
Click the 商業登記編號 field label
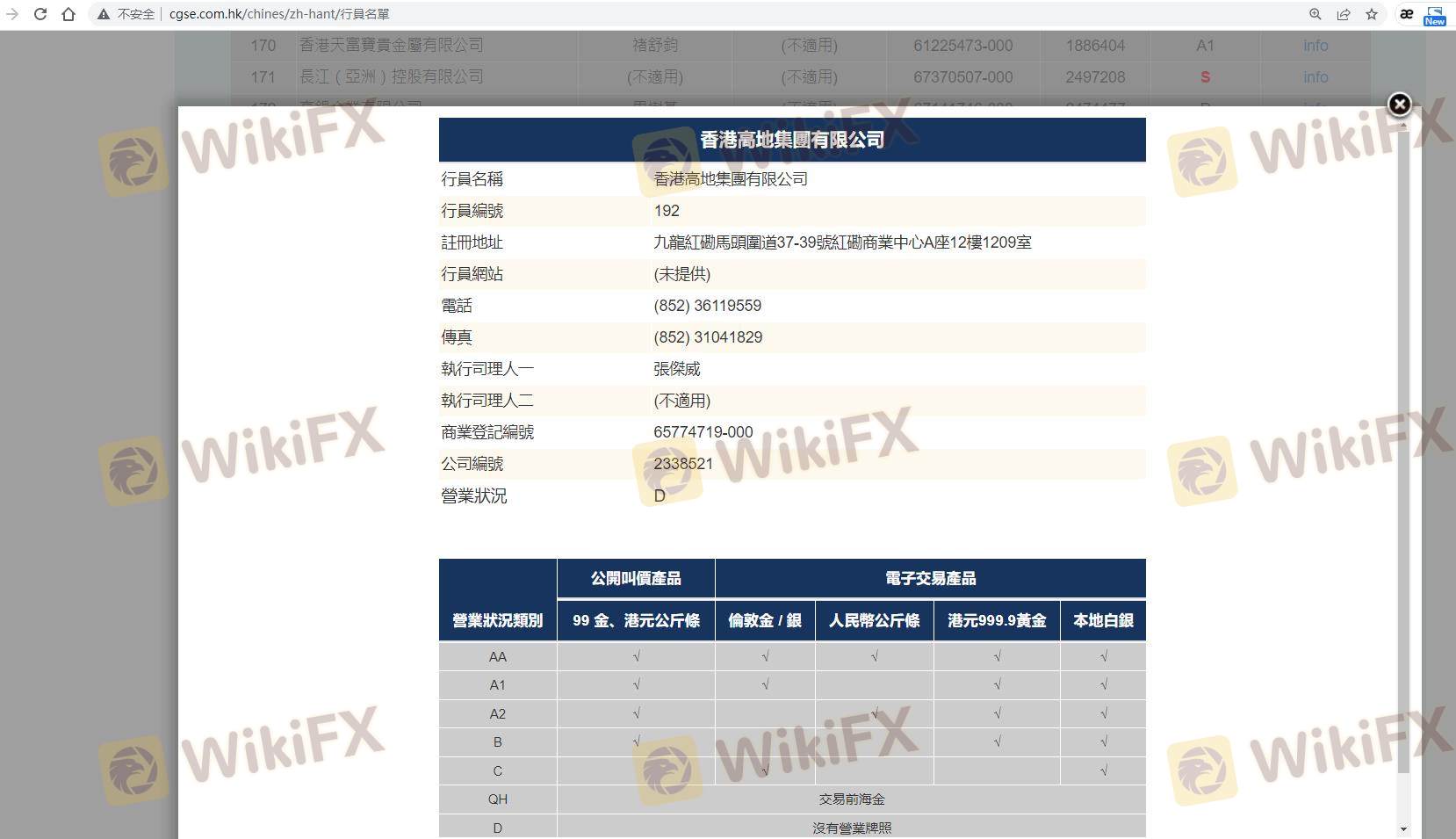tap(487, 432)
